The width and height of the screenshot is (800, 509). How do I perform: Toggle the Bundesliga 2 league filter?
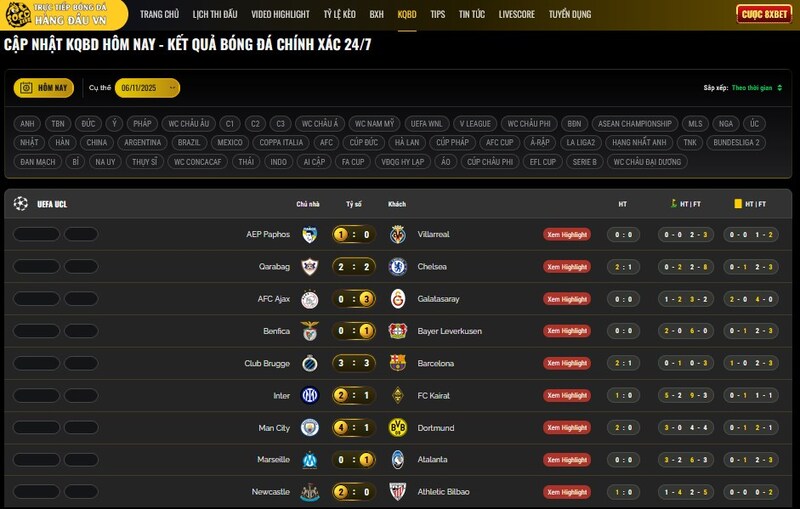(737, 142)
